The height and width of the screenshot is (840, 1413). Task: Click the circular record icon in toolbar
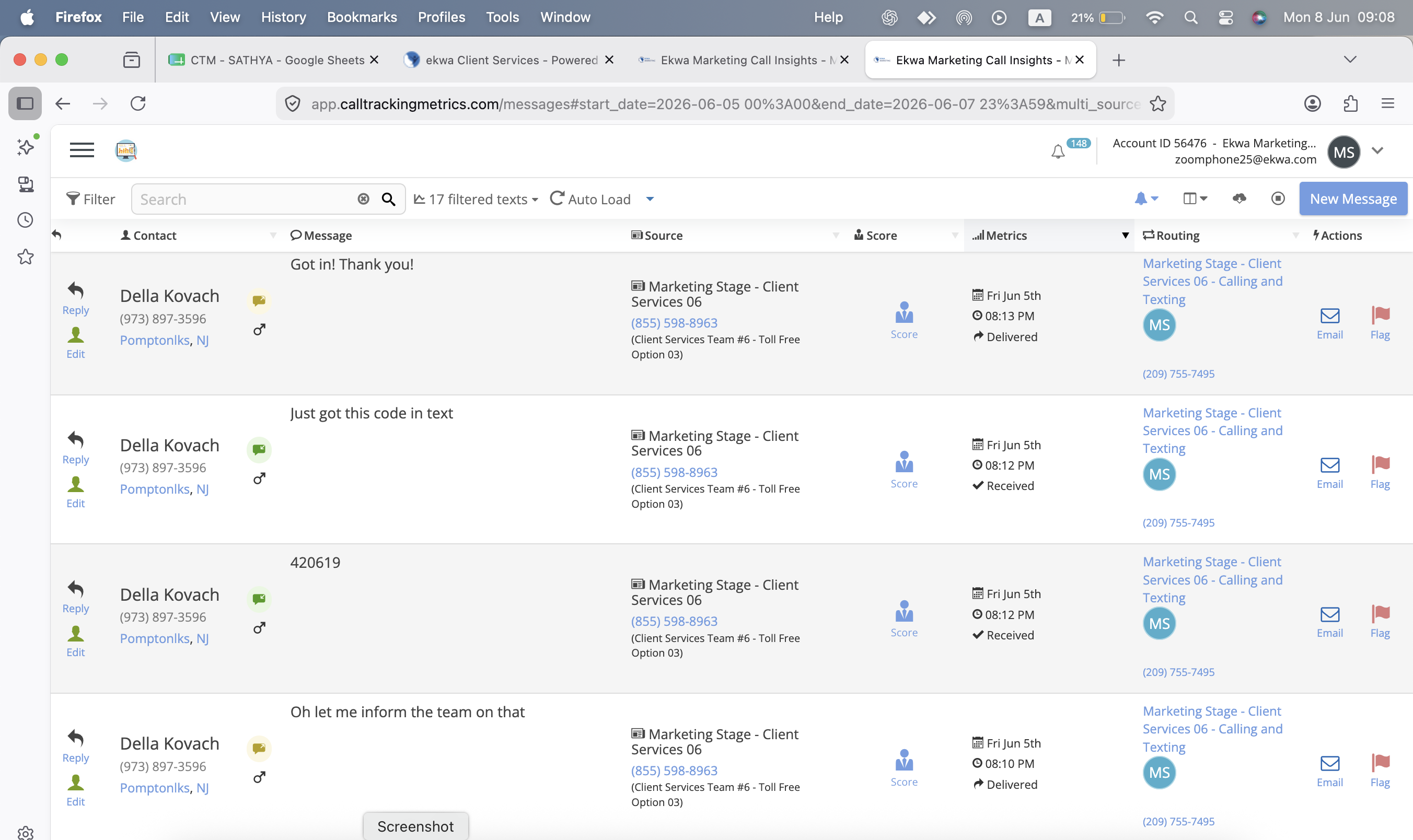pos(1278,199)
